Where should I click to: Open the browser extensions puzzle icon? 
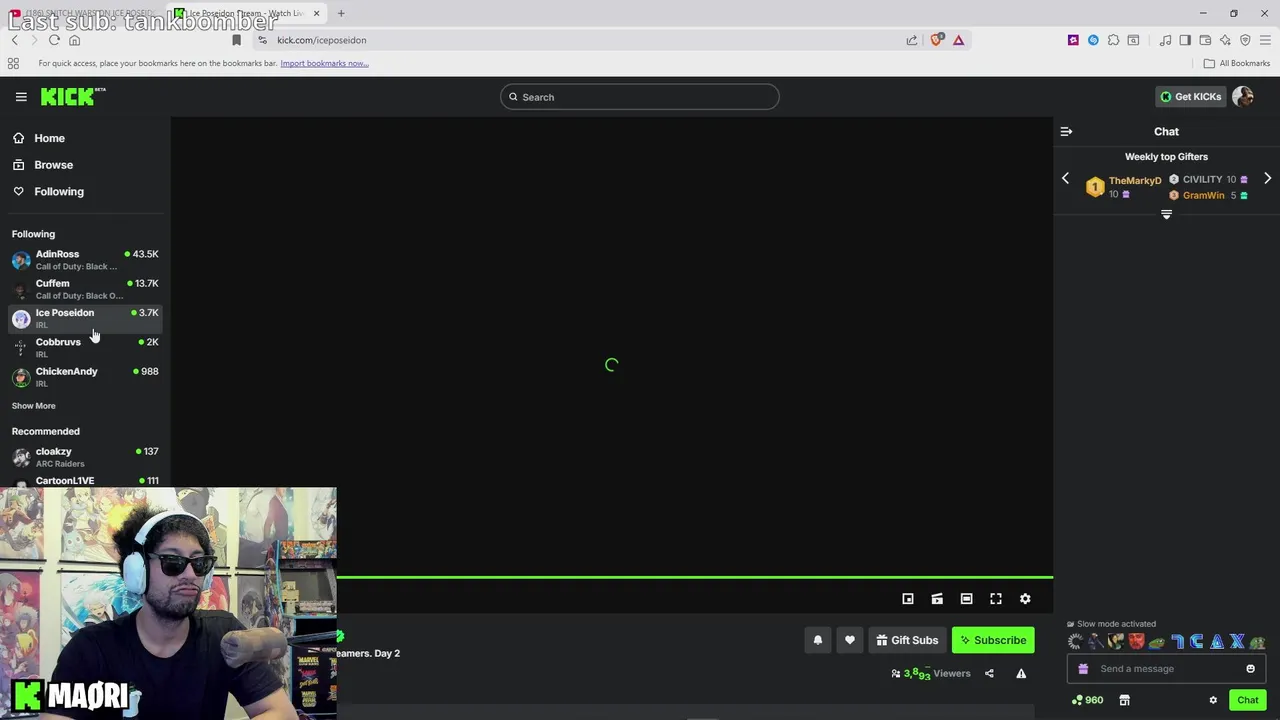[x=1113, y=40]
